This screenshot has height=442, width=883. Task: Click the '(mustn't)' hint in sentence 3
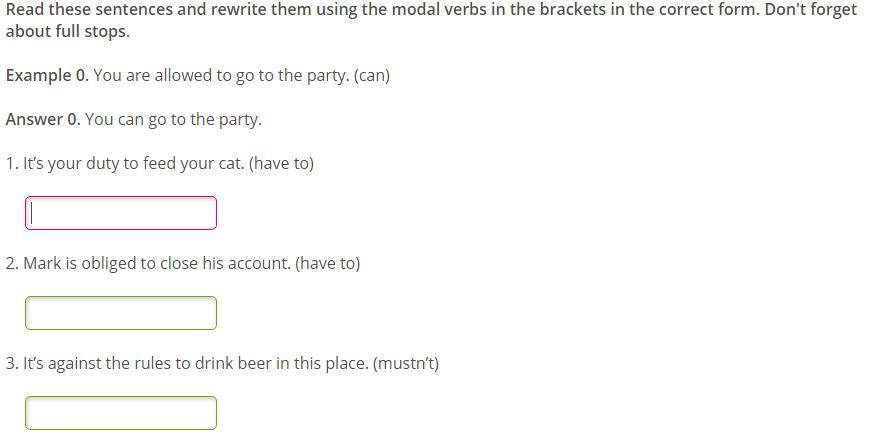tap(405, 363)
